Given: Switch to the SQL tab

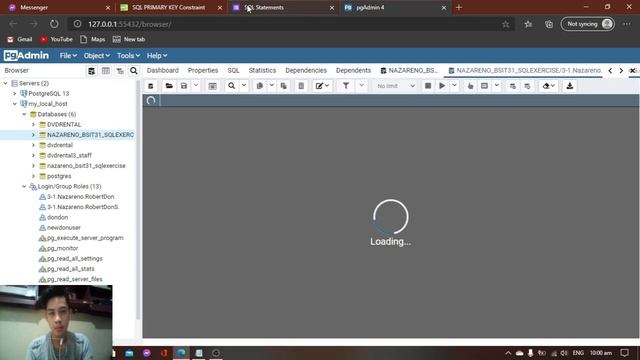Looking at the screenshot, I should (233, 71).
